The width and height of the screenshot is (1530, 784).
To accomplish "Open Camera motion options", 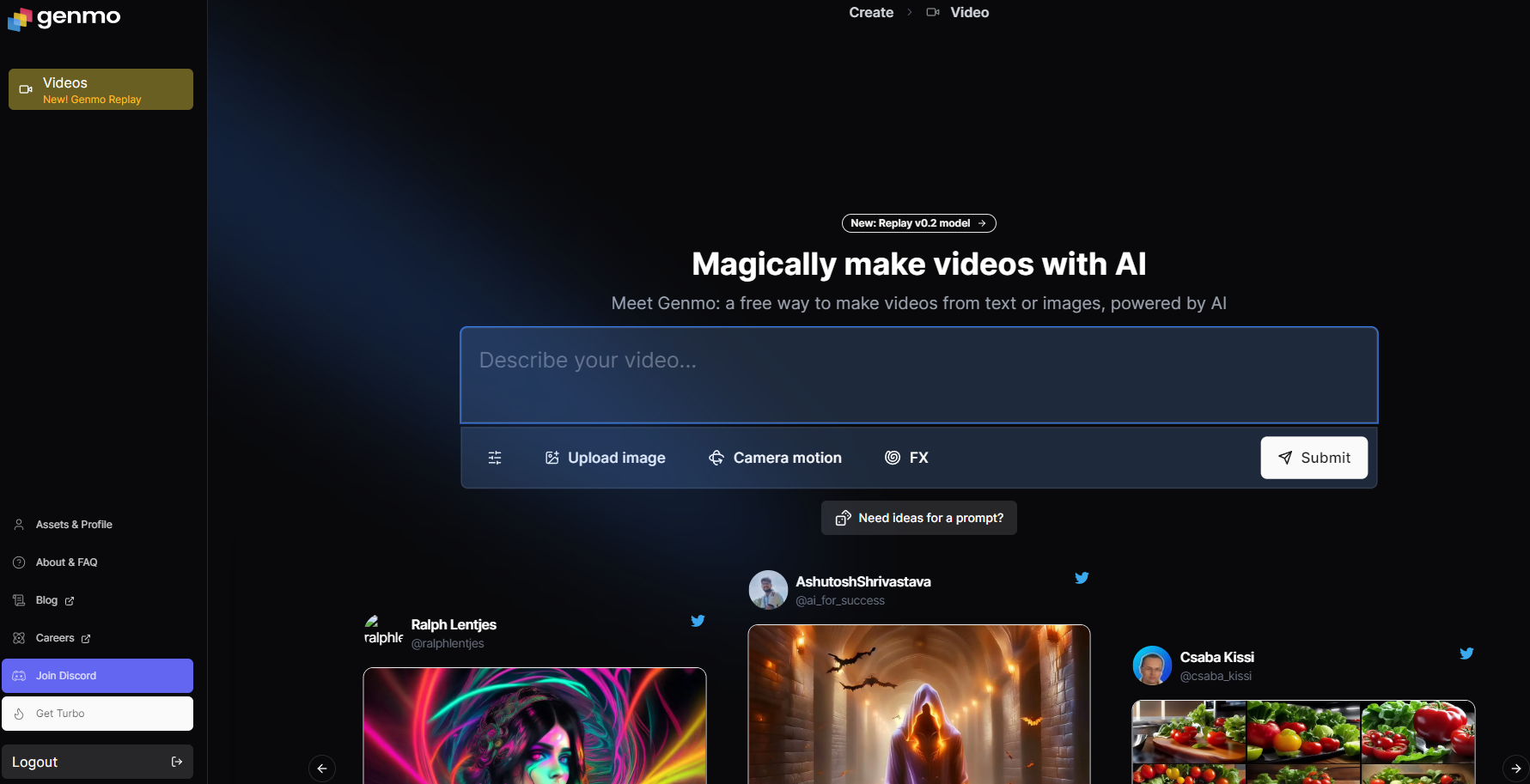I will 775,458.
